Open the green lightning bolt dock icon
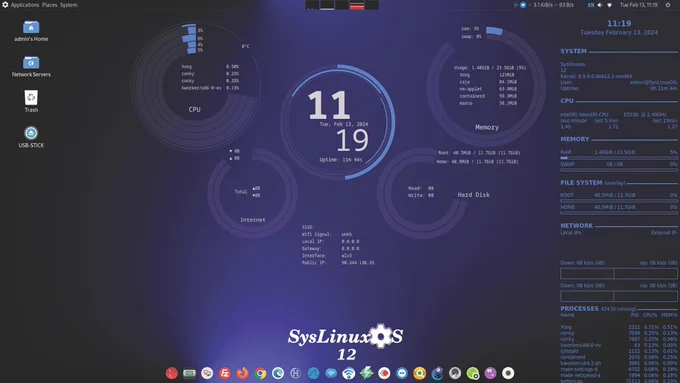Screen dimensions: 680x383 coord(366,373)
